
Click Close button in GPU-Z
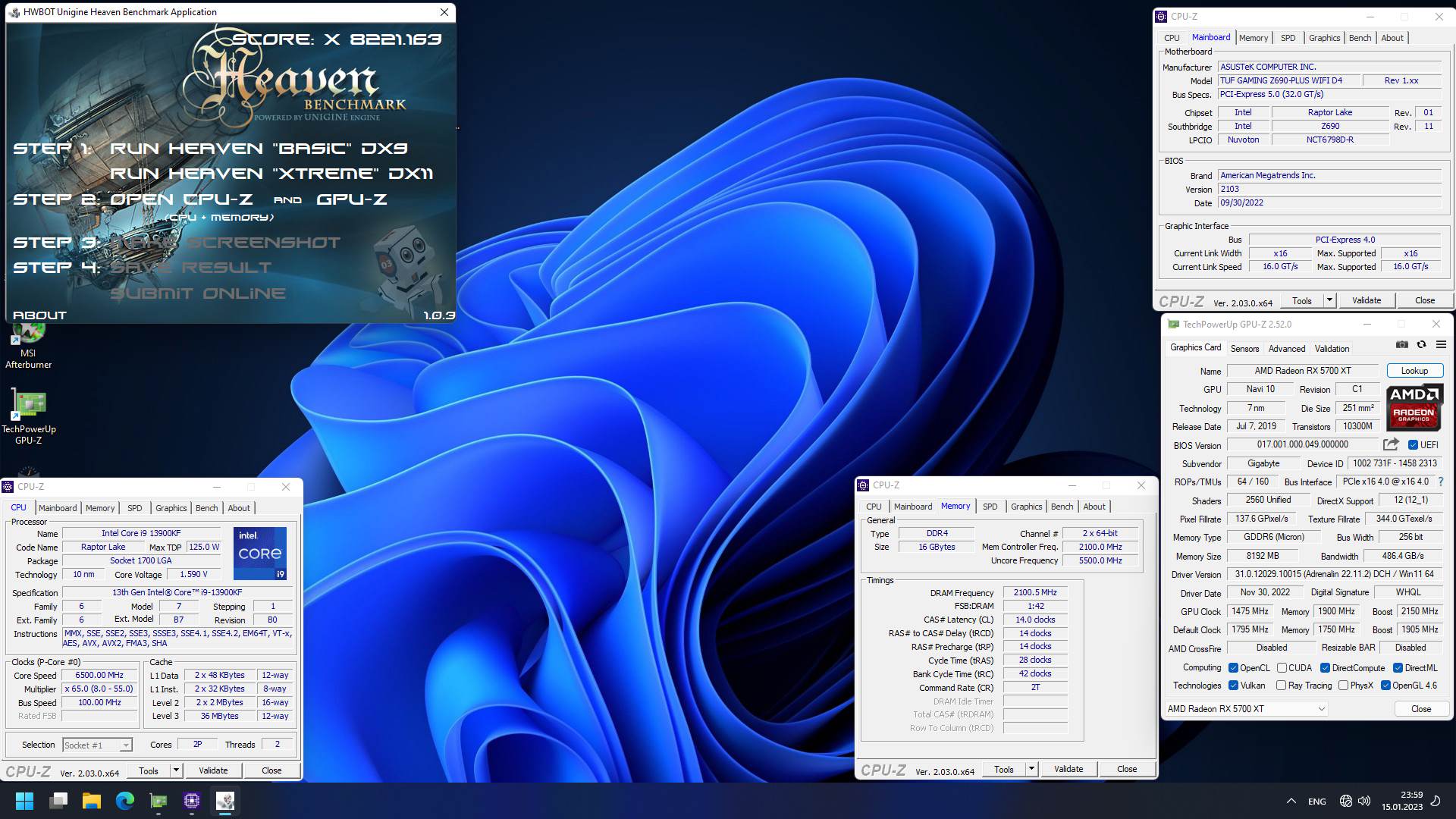pos(1421,709)
